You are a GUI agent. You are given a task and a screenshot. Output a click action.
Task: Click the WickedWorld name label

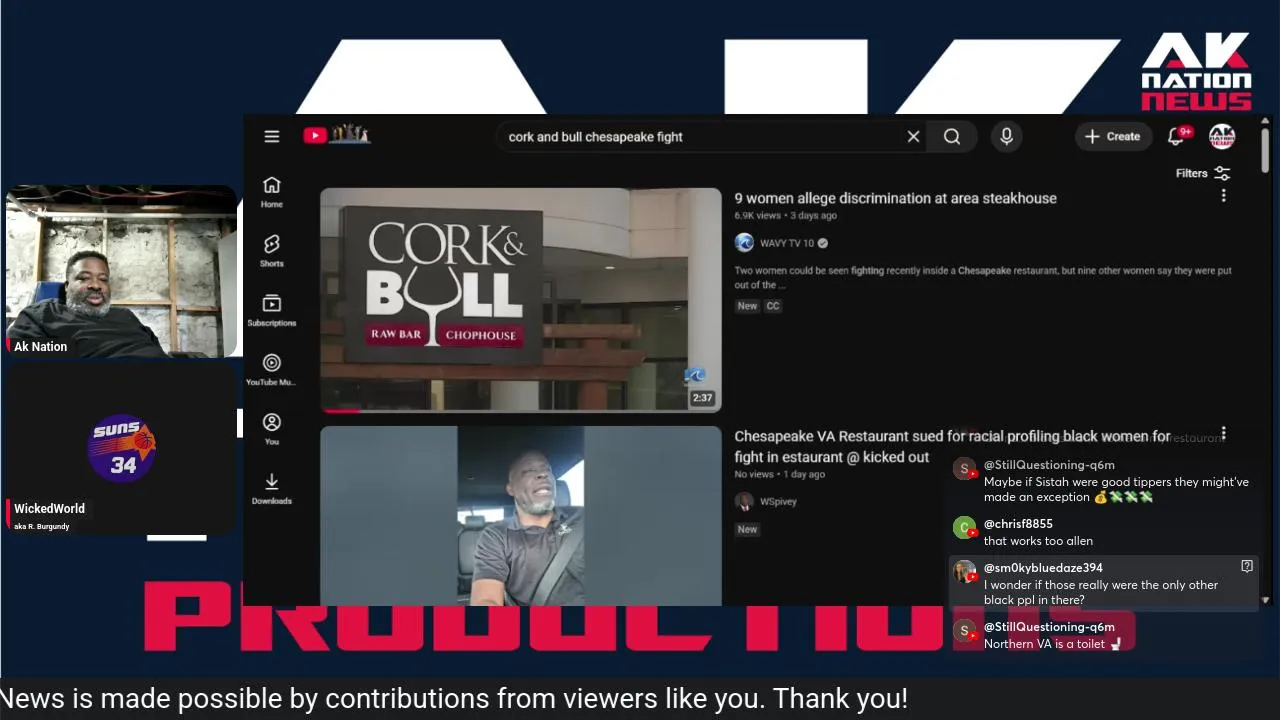click(49, 508)
